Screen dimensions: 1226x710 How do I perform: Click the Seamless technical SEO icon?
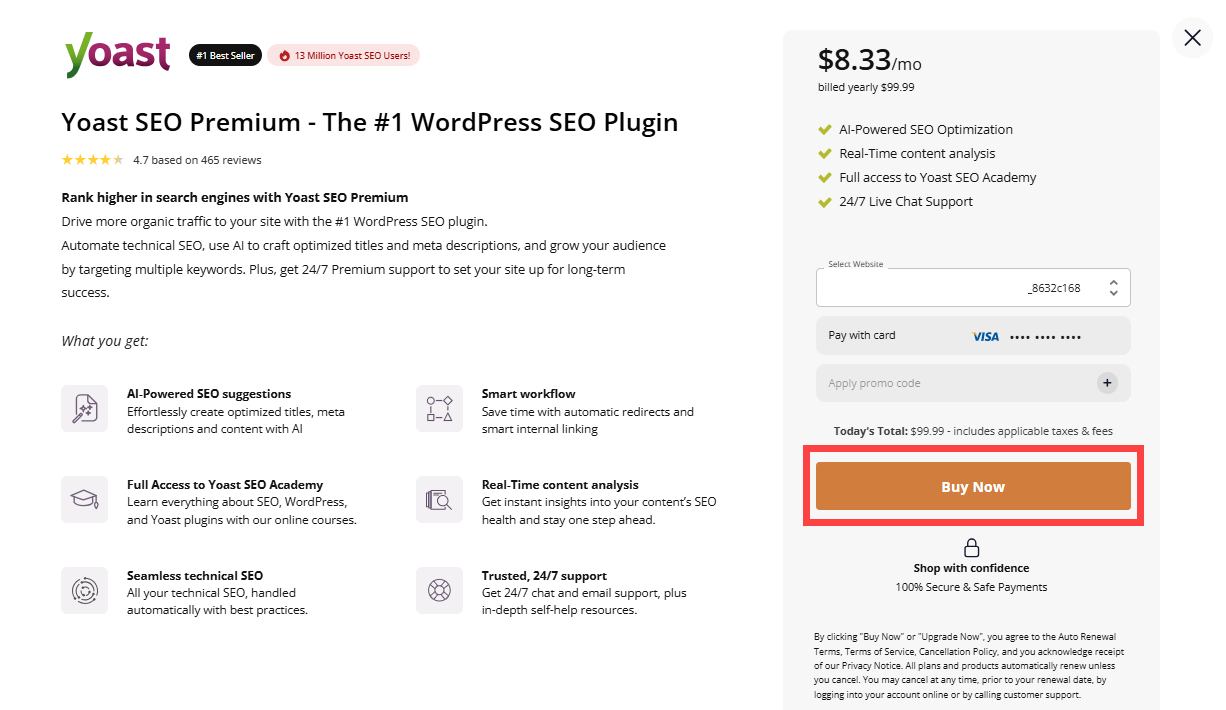[x=84, y=590]
